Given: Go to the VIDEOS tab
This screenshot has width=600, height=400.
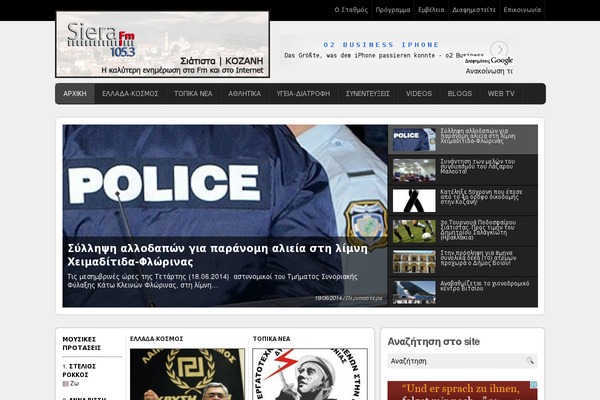Looking at the screenshot, I should tap(419, 93).
